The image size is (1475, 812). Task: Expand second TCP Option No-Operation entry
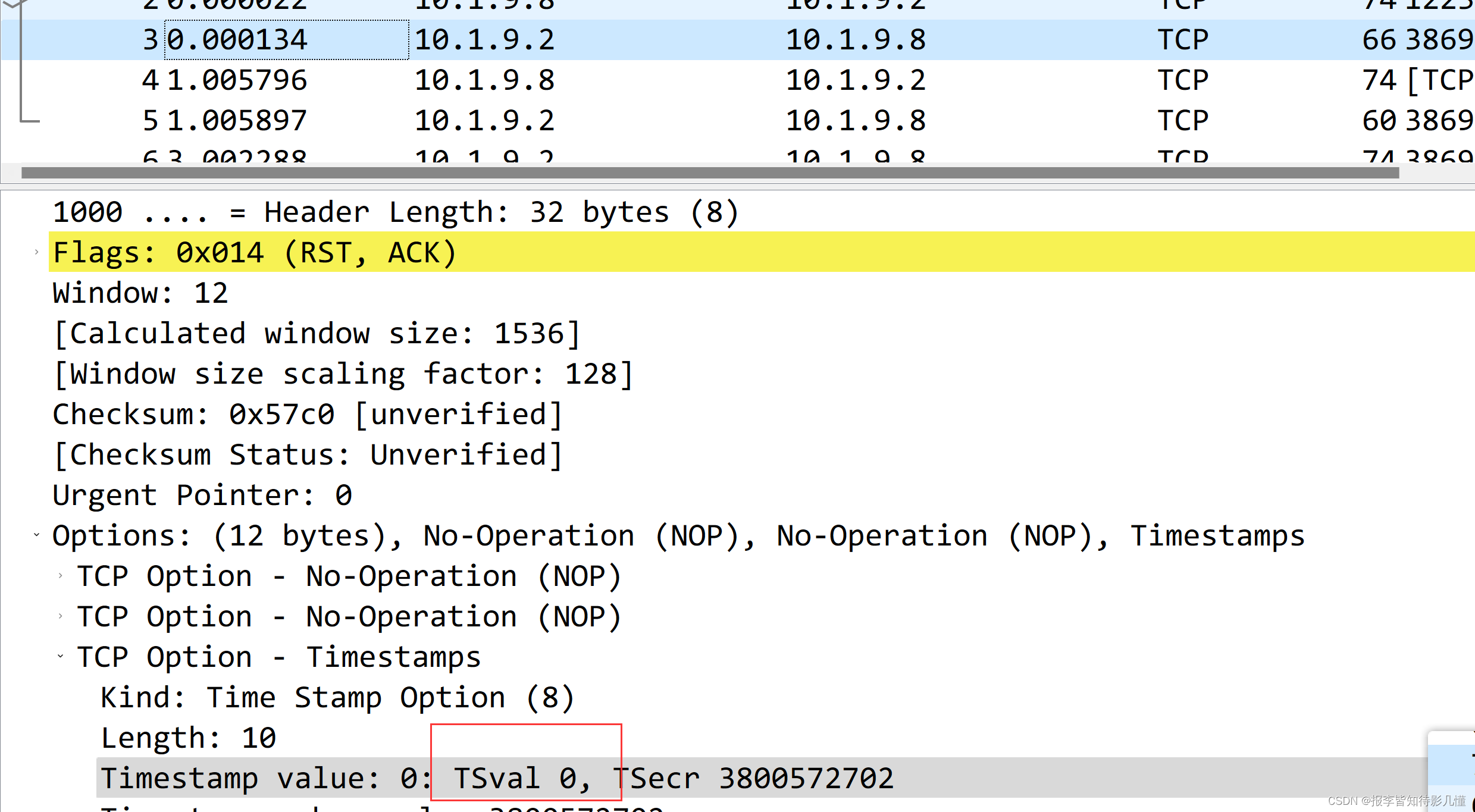(61, 616)
